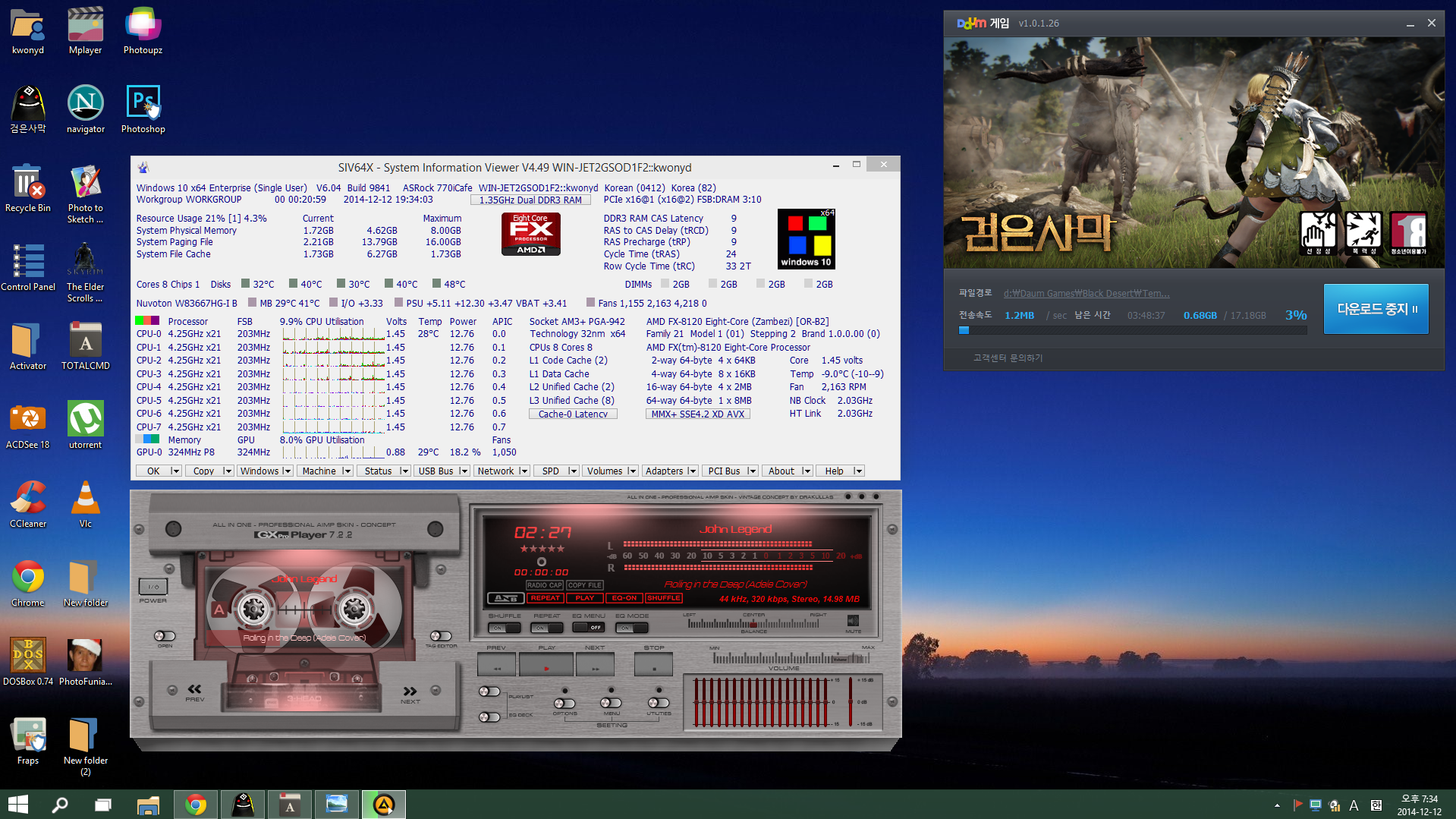Open the taskbar Search magnifier
The width and height of the screenshot is (1456, 819).
coord(60,805)
